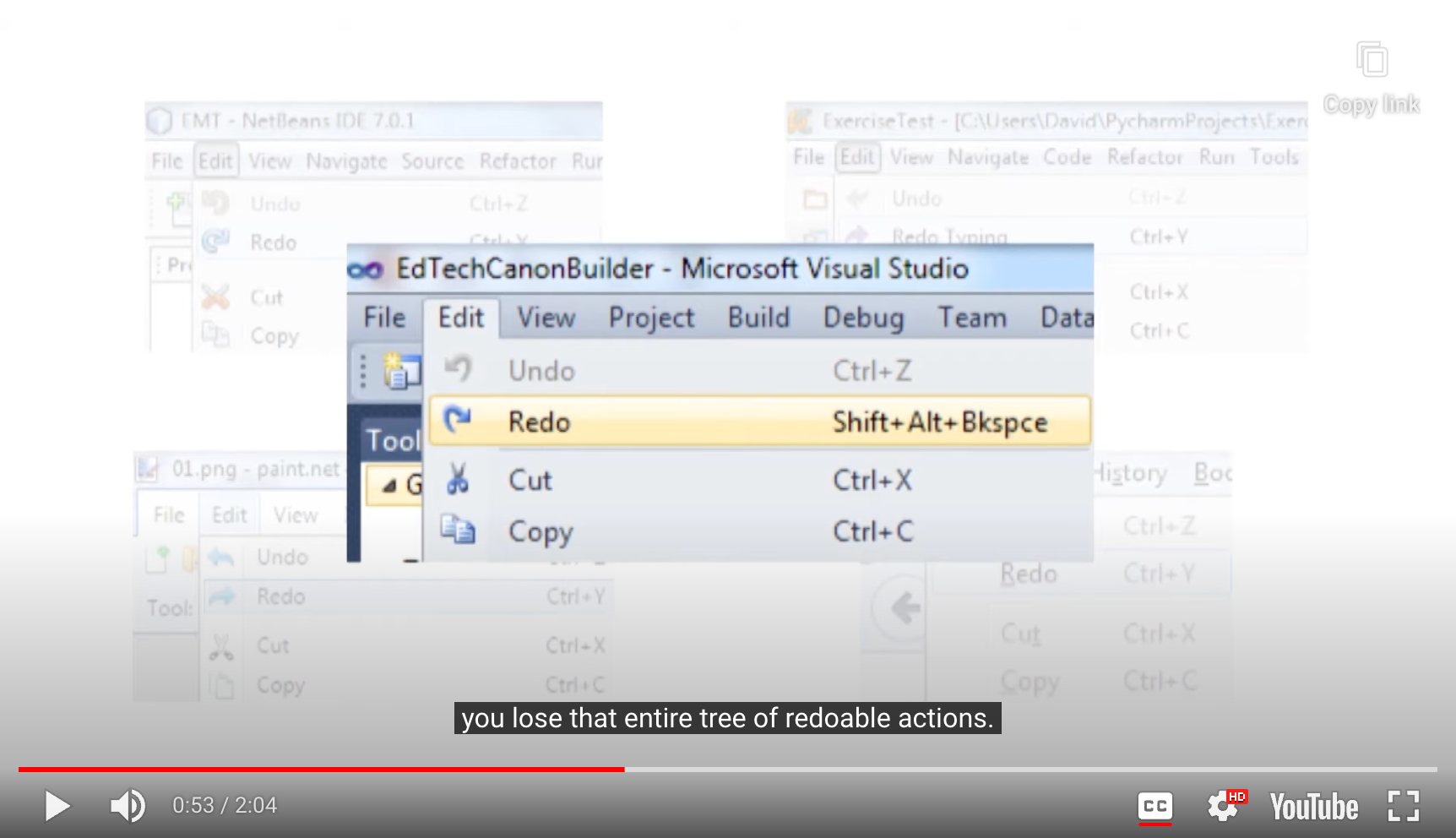Open Edit menu in PyCharm ExerciseTest window
The height and width of the screenshot is (838, 1456).
(x=857, y=157)
